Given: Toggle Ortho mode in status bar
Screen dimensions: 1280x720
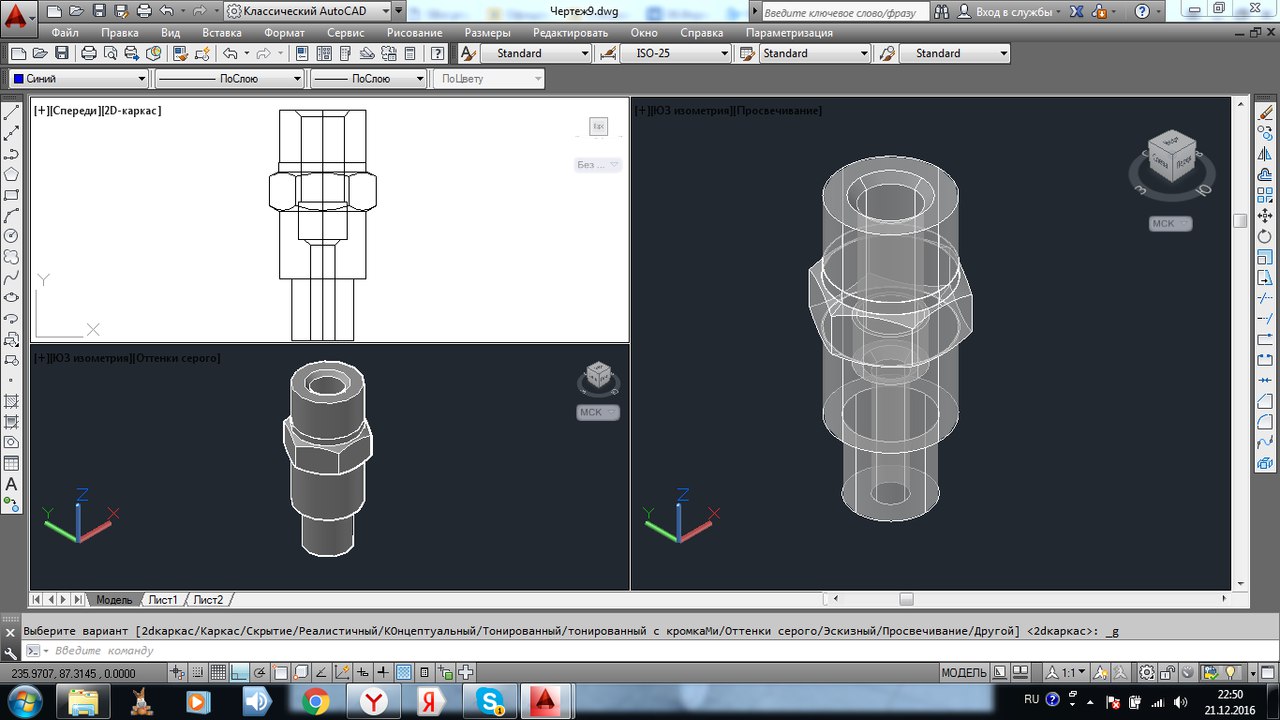Looking at the screenshot, I should coord(241,673).
